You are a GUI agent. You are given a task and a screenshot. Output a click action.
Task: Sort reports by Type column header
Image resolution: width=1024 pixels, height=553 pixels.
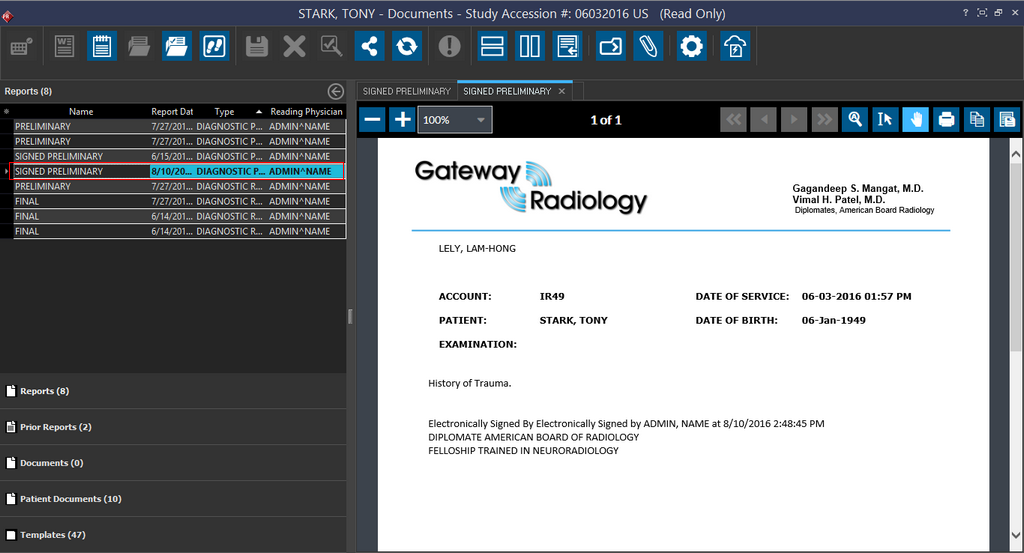pos(225,112)
